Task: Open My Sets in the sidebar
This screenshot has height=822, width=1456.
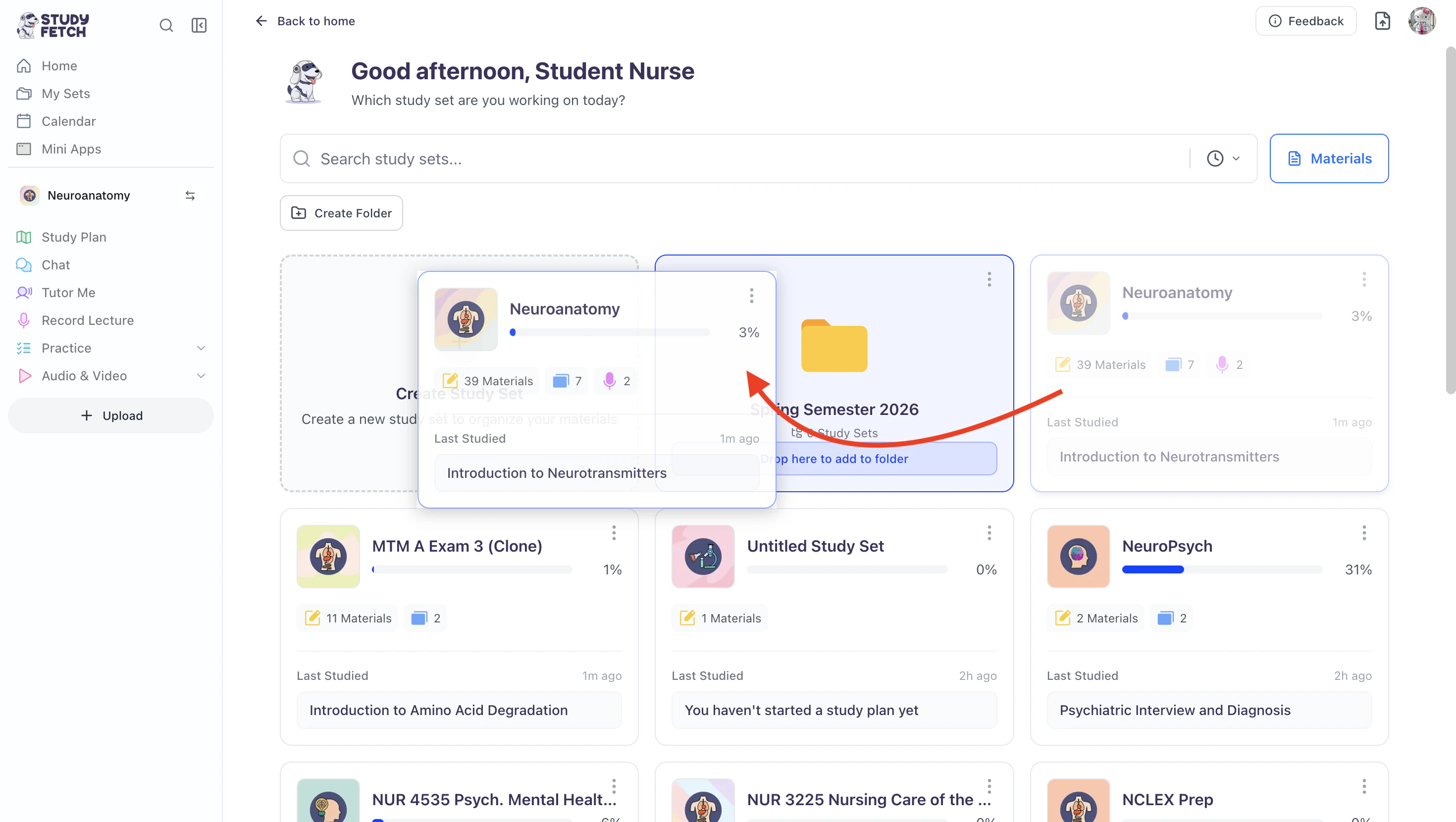Action: (x=65, y=93)
